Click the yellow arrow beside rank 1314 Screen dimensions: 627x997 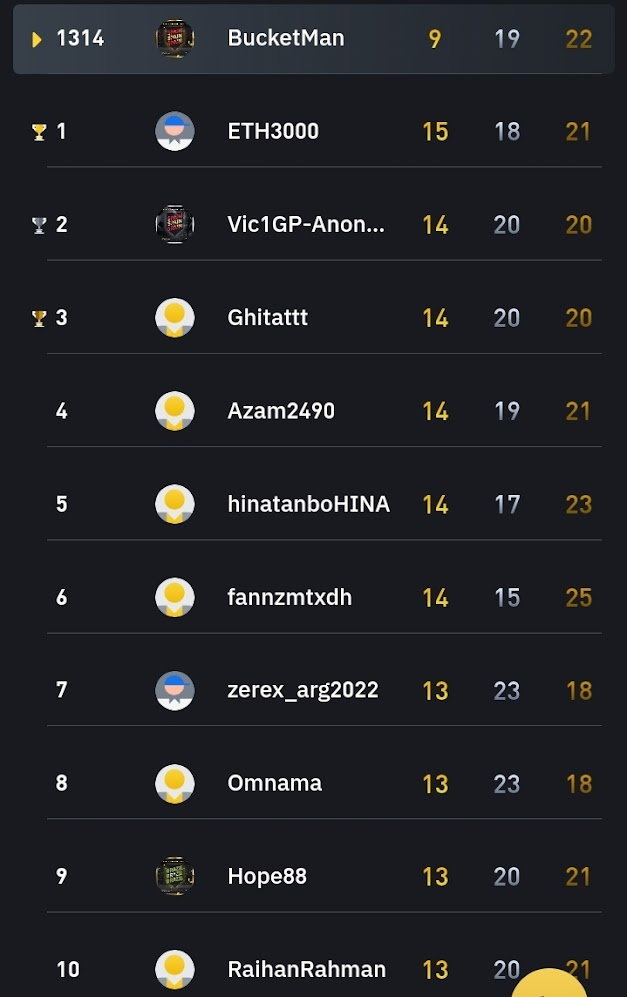[x=37, y=39]
